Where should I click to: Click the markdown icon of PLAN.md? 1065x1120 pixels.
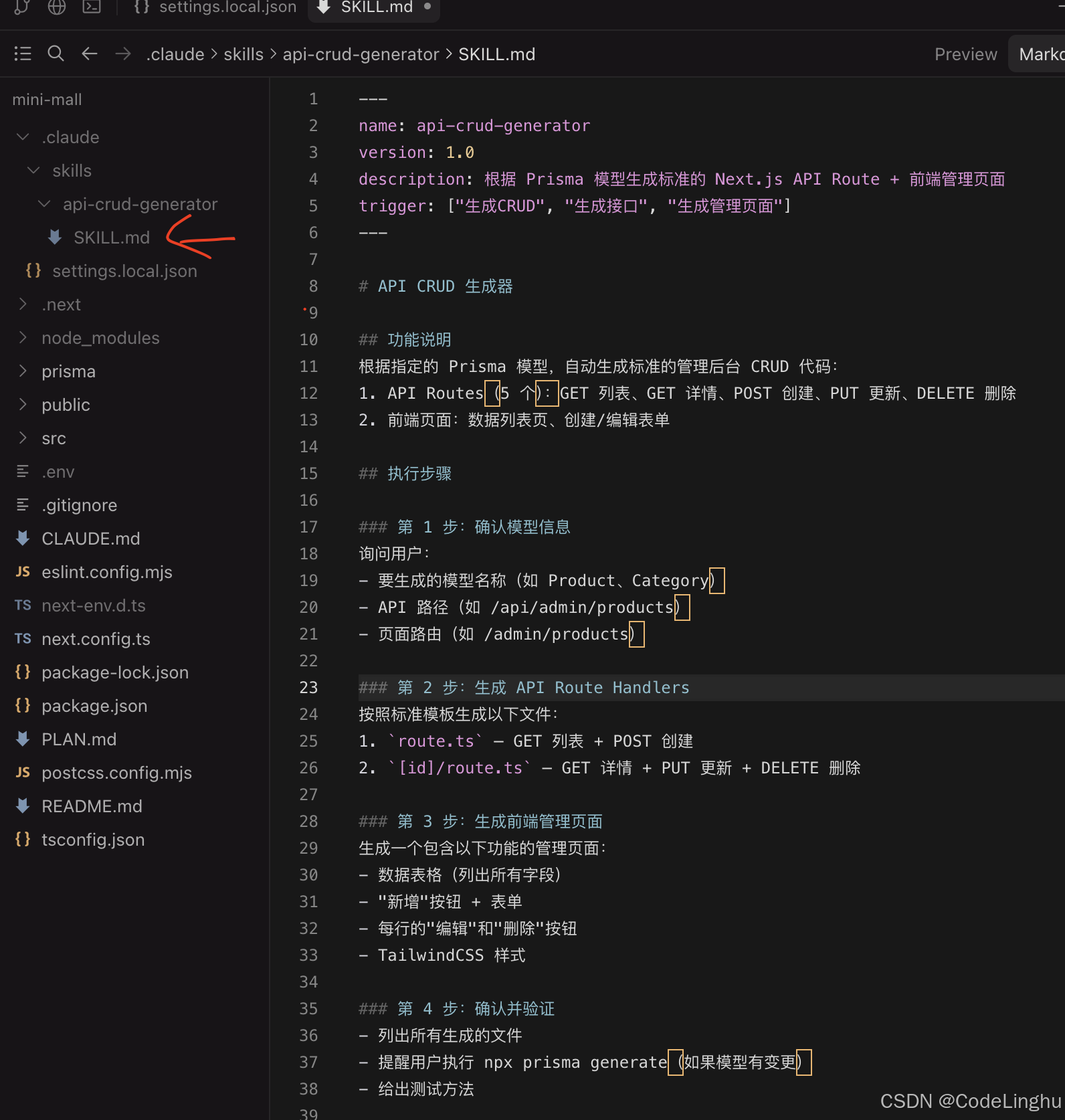23,739
